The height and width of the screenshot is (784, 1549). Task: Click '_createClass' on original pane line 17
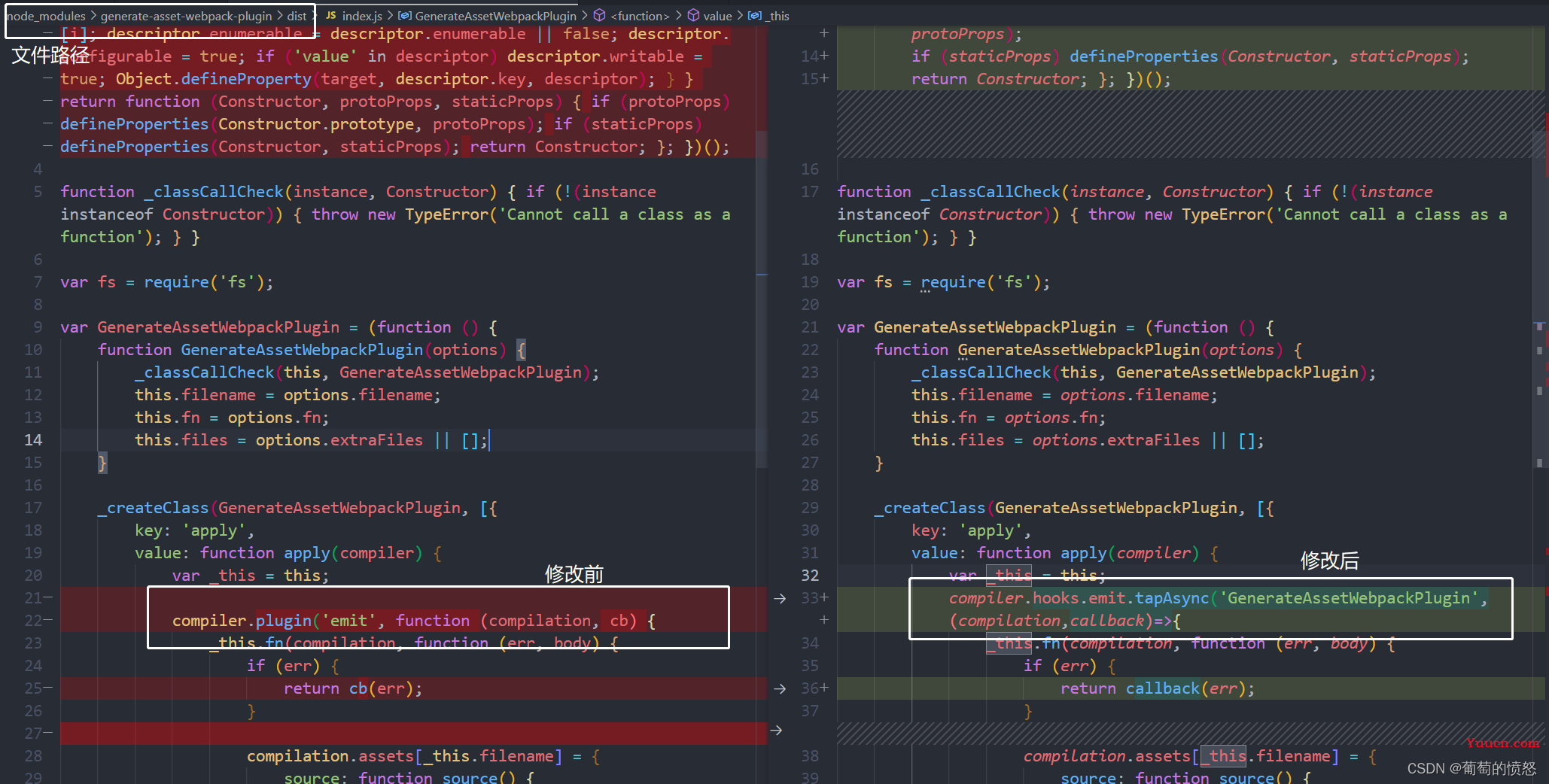coord(153,508)
